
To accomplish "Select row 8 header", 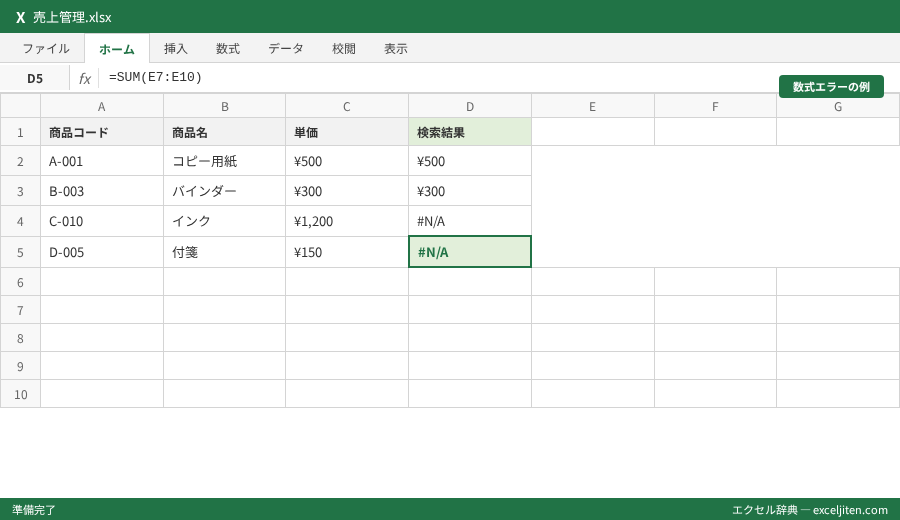I will 21,338.
